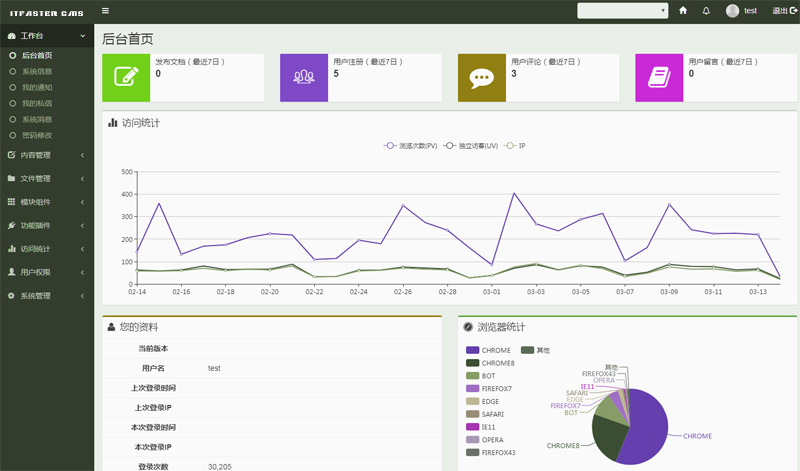The width and height of the screenshot is (800, 471).
Task: Click the 用户评论 chat bubble icon tile
Action: click(482, 77)
